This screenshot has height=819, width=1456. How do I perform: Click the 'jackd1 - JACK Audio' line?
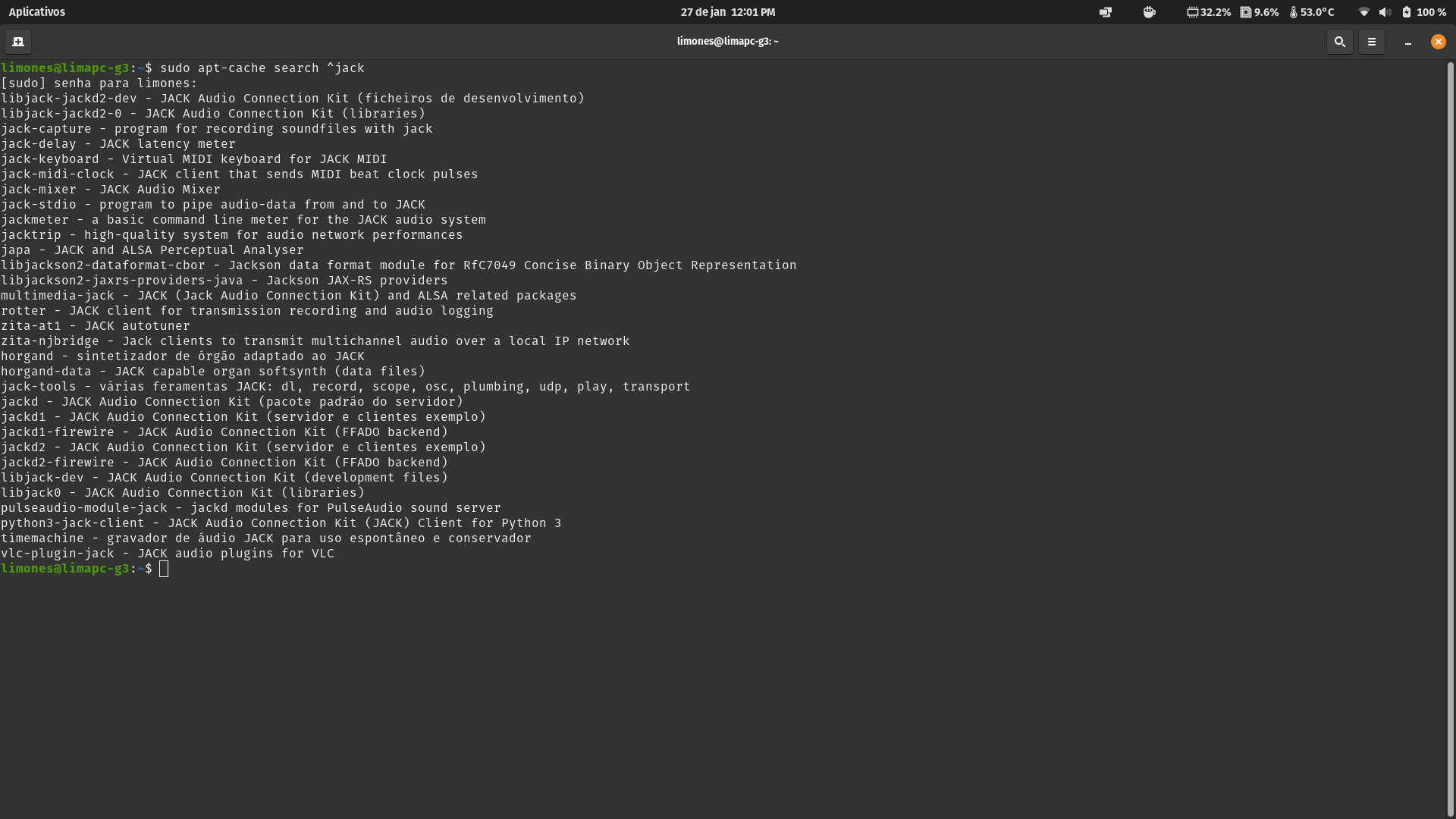point(243,417)
